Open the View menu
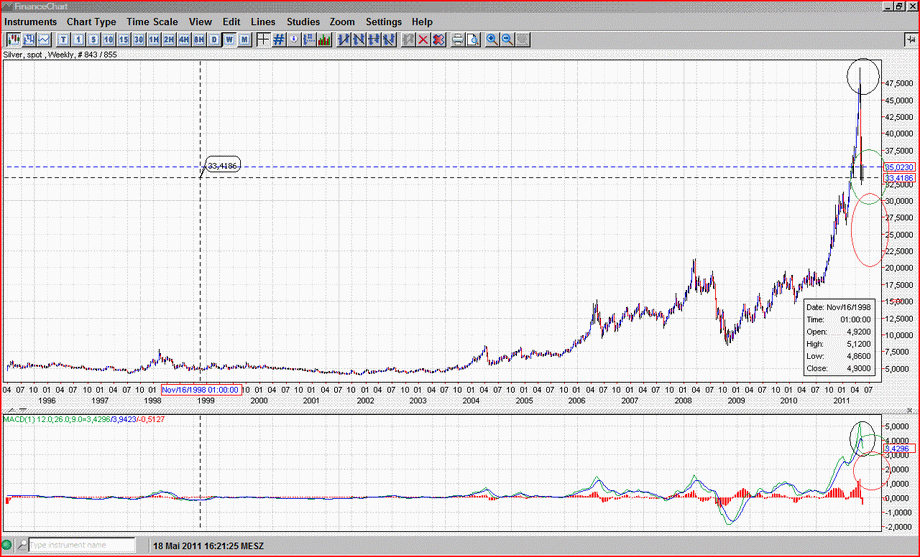 [x=200, y=22]
